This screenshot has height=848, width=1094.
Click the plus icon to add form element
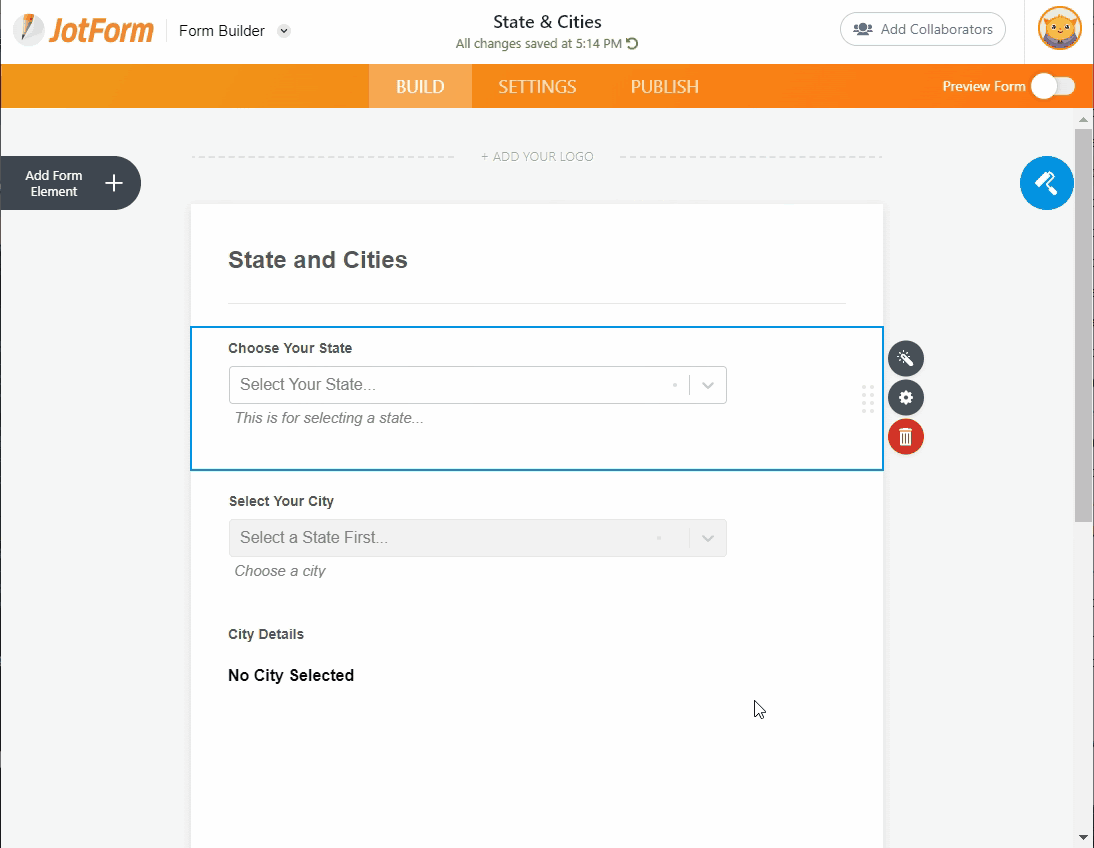(114, 183)
